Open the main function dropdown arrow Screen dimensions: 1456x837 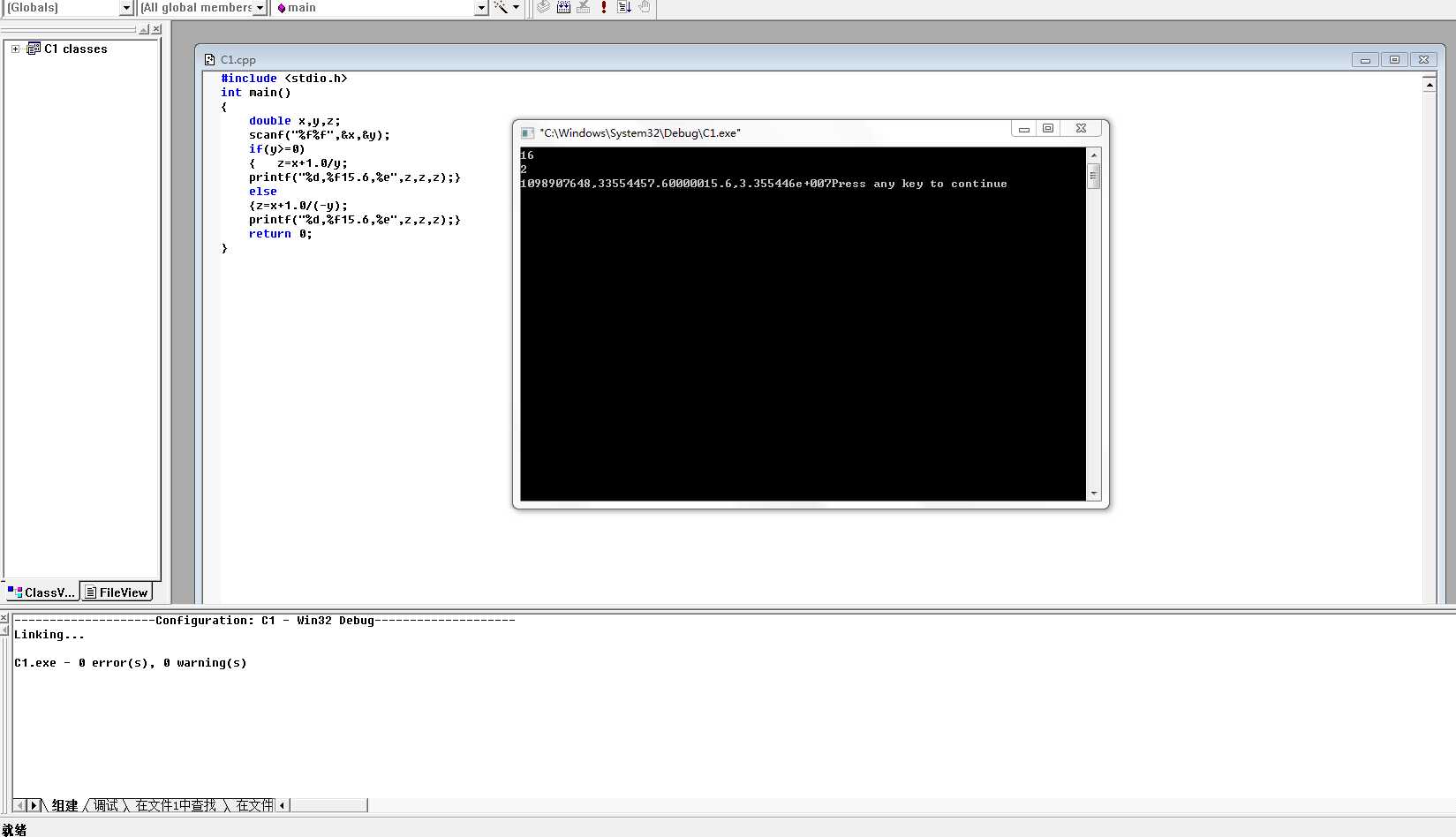coord(481,8)
